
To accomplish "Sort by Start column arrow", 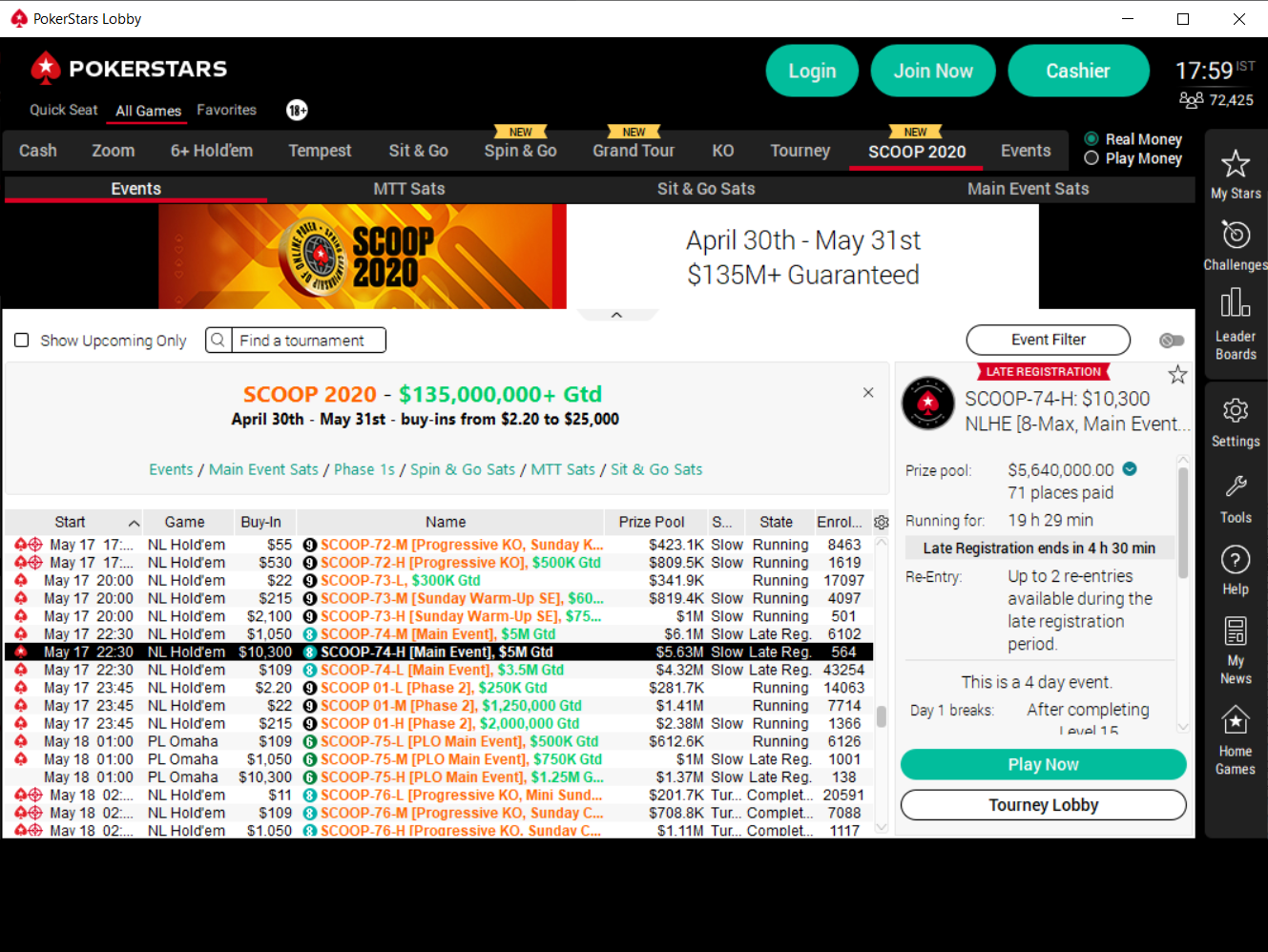I will pos(134,523).
